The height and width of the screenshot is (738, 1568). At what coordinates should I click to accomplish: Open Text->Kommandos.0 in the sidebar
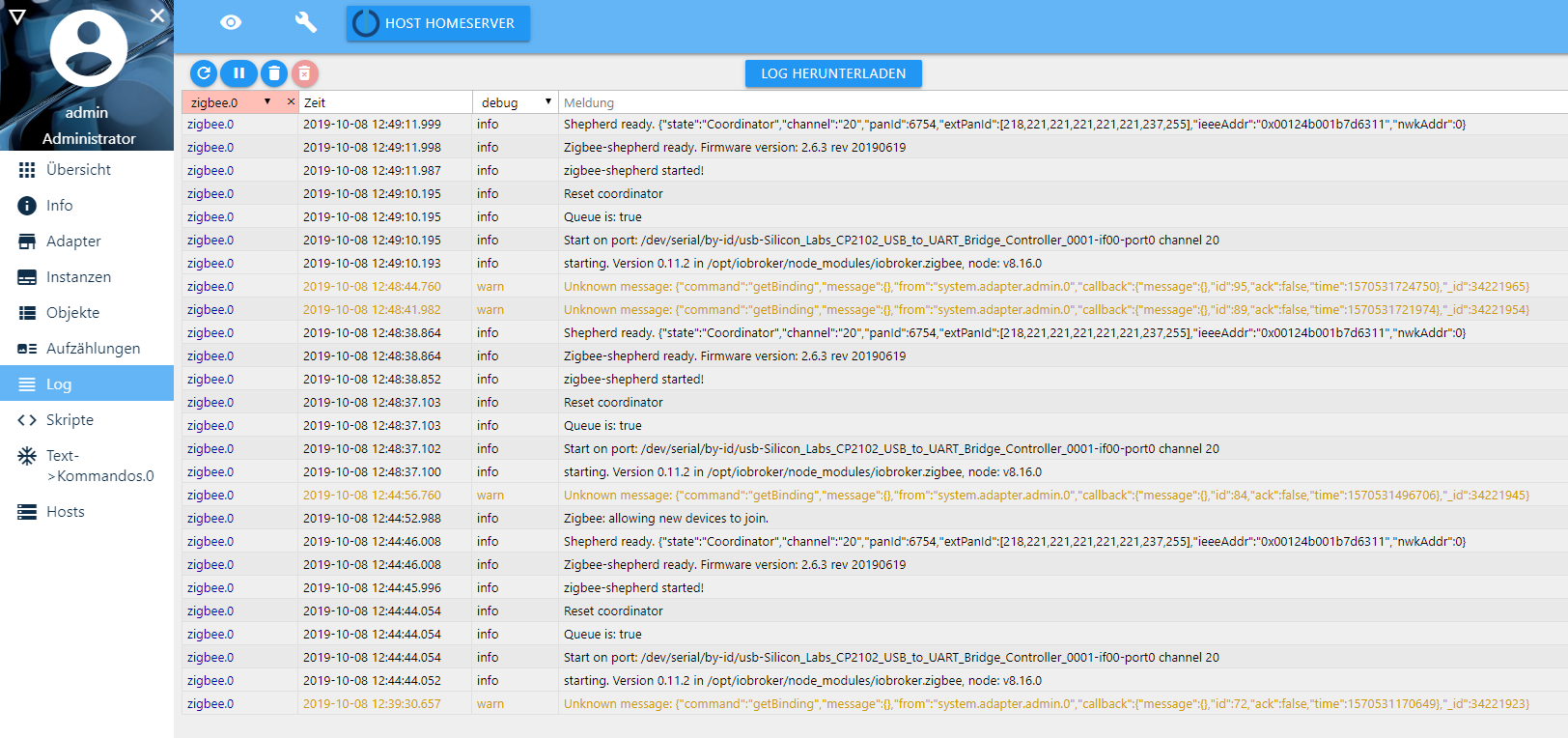(87, 466)
